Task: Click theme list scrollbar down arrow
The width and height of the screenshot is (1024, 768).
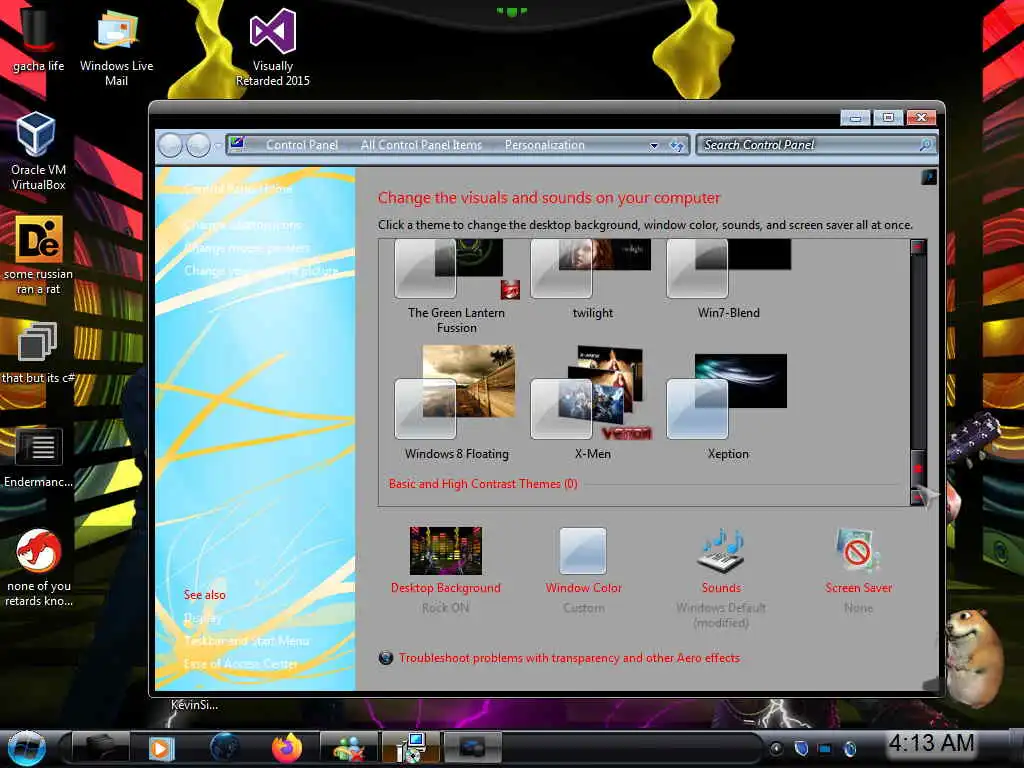Action: (918, 498)
